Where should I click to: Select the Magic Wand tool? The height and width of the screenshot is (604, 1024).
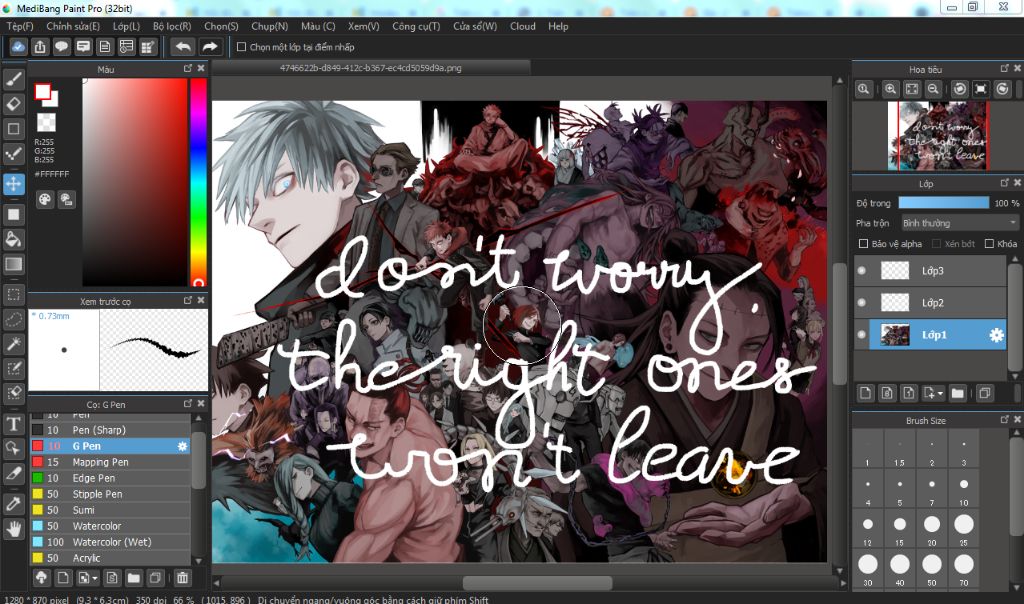tap(14, 344)
